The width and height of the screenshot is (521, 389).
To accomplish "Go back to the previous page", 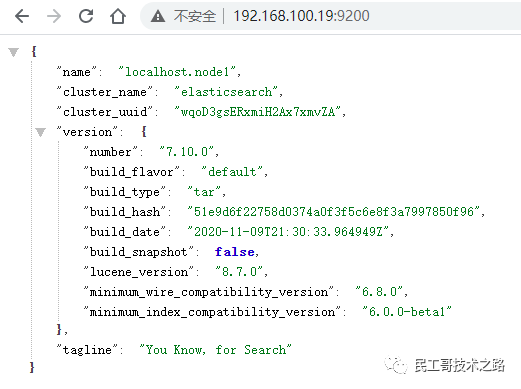I will click(22, 16).
